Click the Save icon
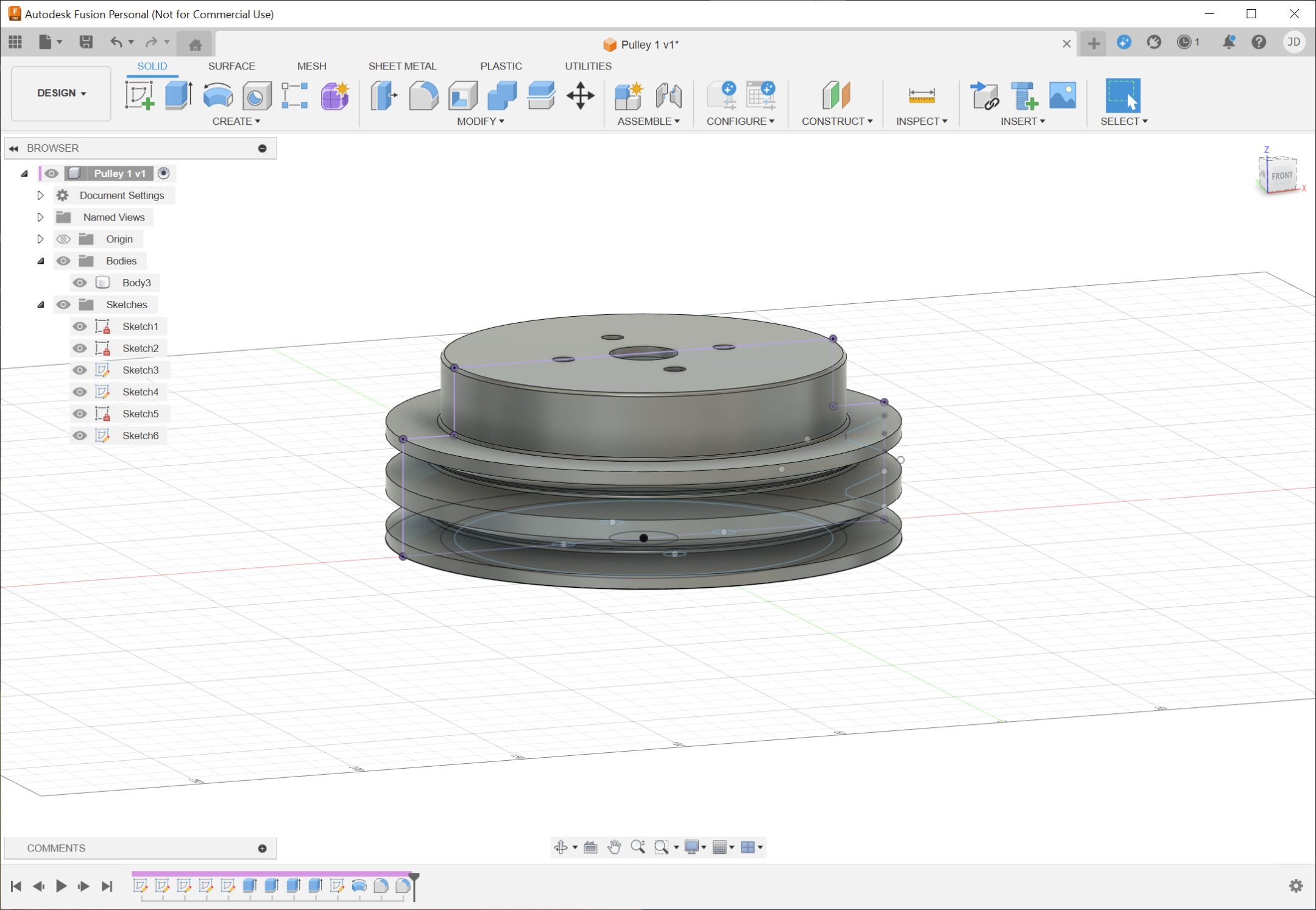 click(x=86, y=42)
